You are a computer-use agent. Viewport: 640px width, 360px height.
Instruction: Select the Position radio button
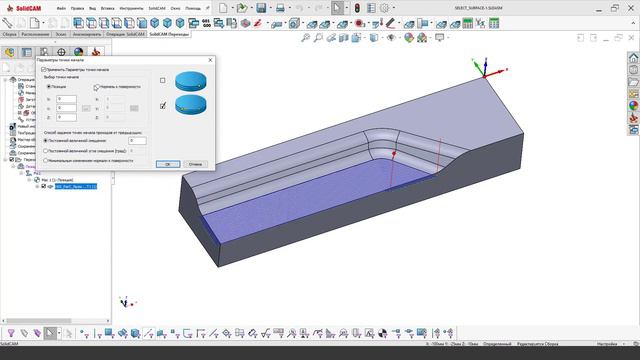click(x=49, y=87)
